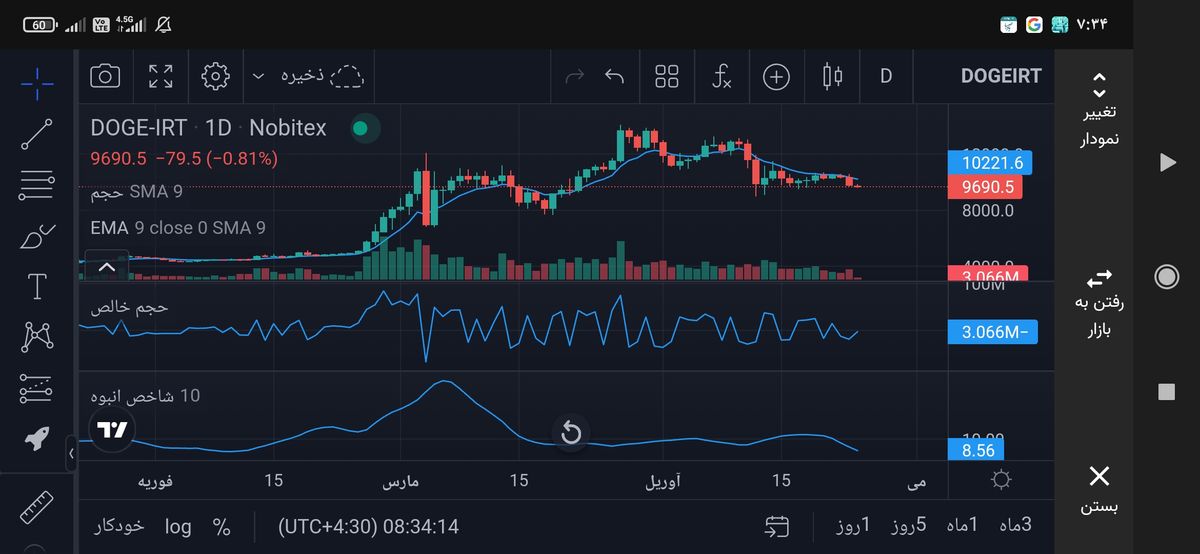
Task: Toggle the percent scale
Action: point(221,526)
